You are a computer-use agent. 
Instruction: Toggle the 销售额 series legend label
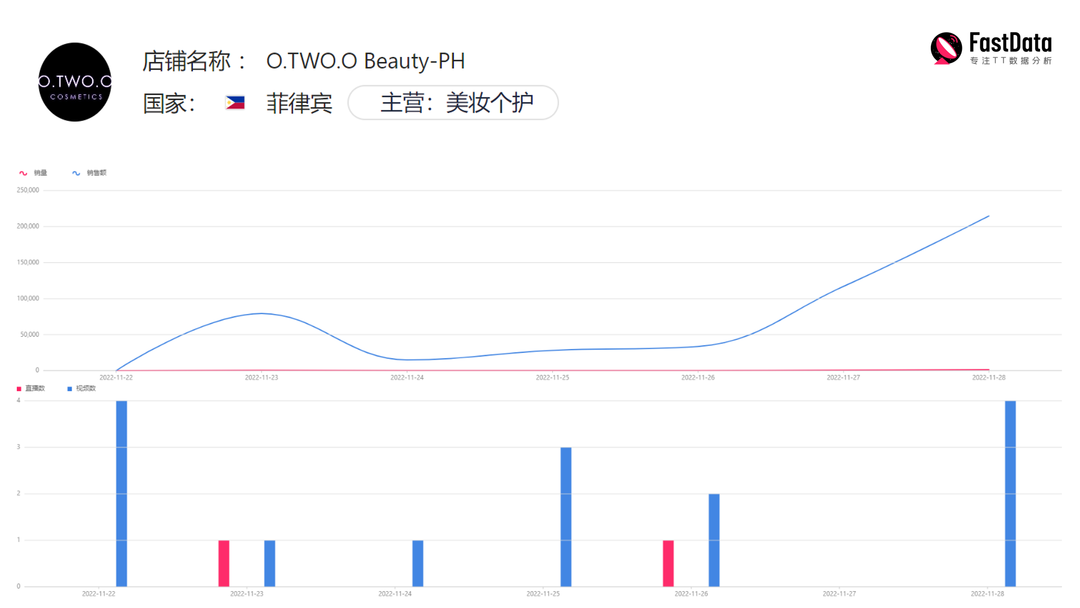(96, 173)
